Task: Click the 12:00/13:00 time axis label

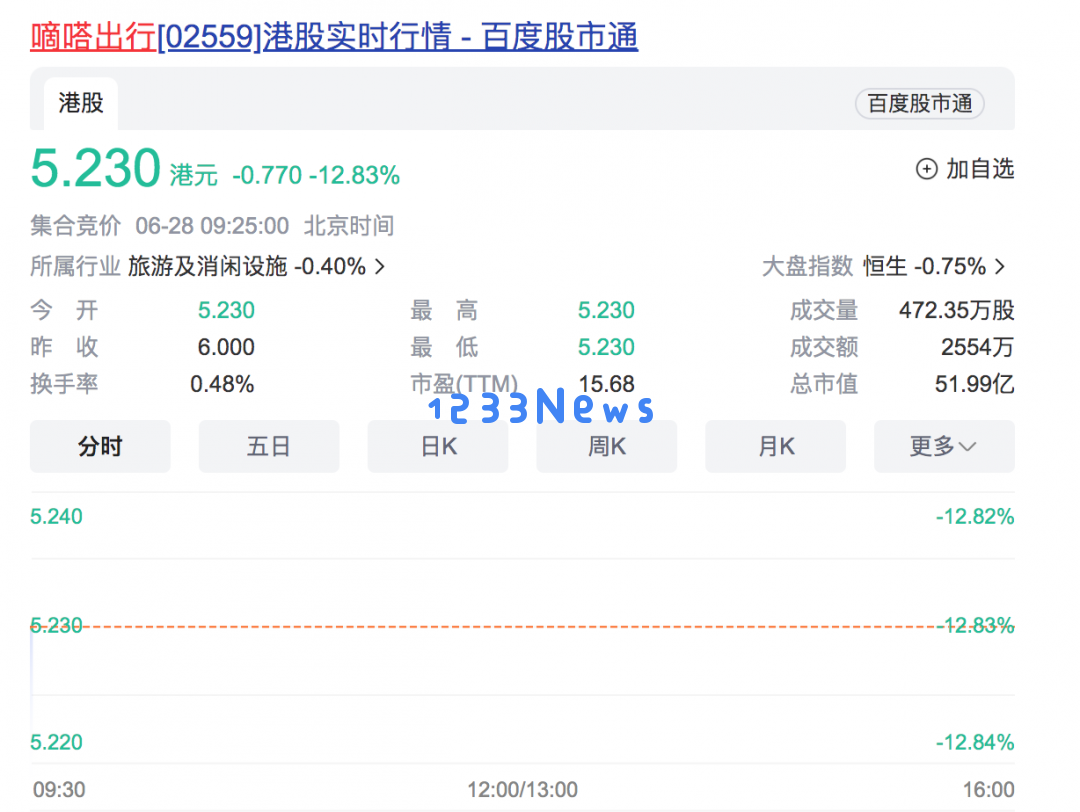Action: [x=523, y=789]
